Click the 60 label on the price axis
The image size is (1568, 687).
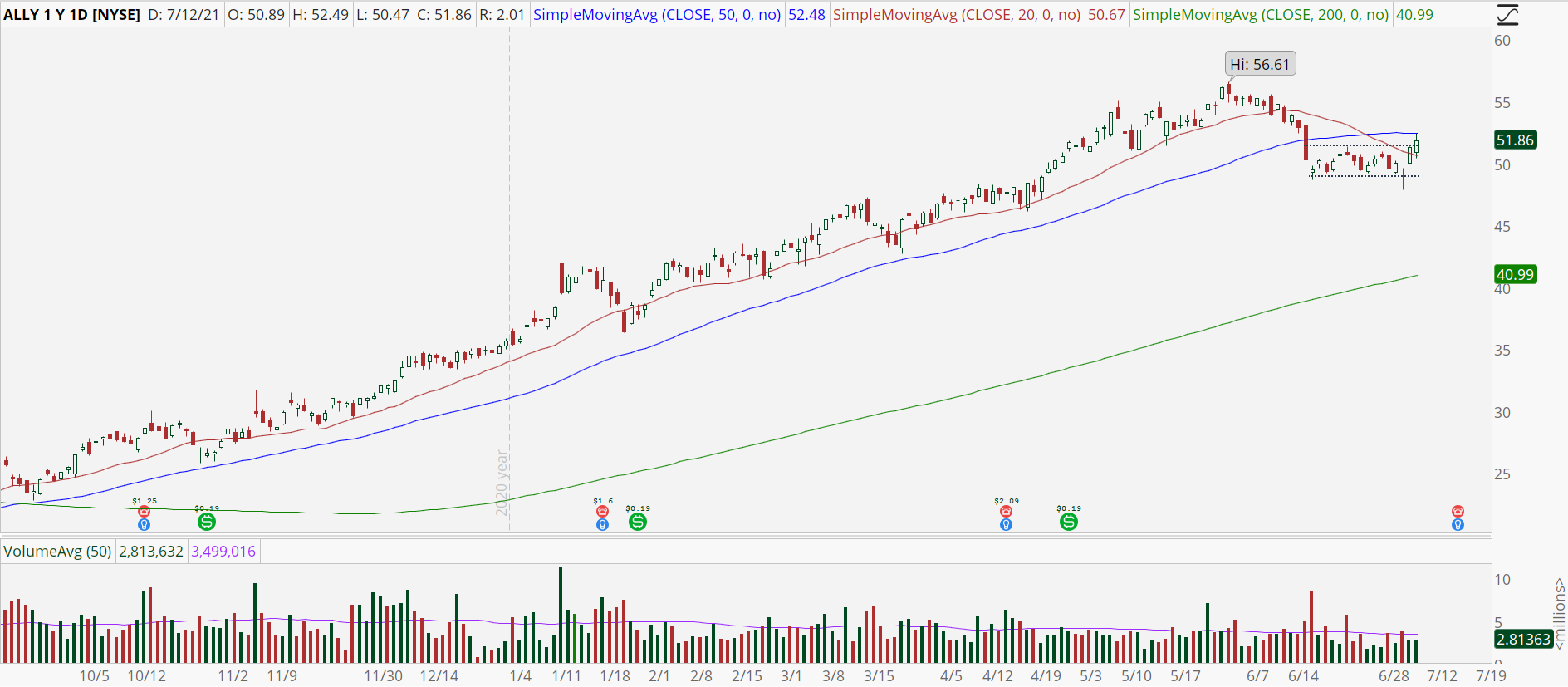(1502, 41)
